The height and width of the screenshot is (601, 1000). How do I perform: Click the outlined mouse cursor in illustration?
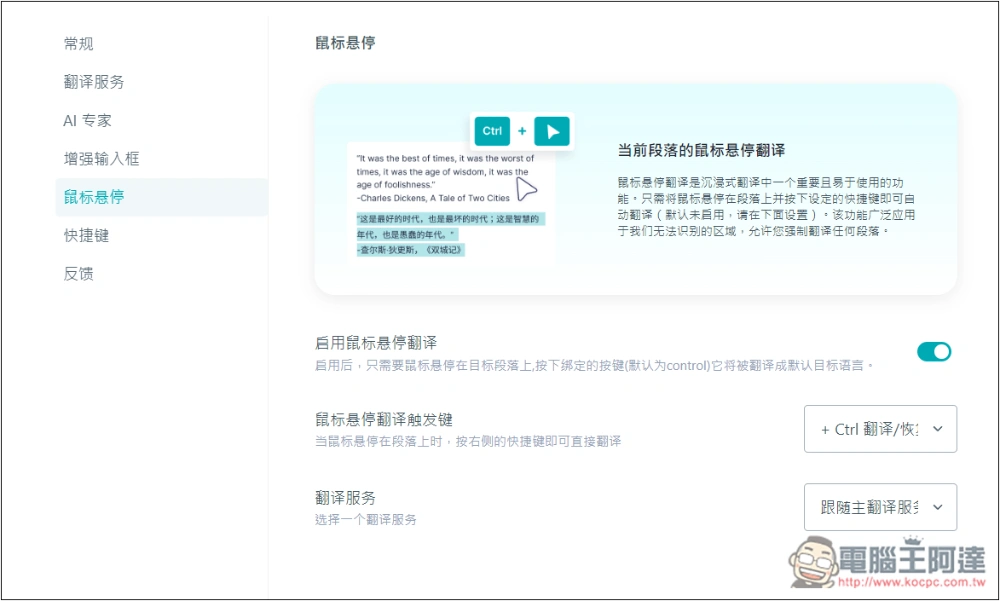point(526,190)
